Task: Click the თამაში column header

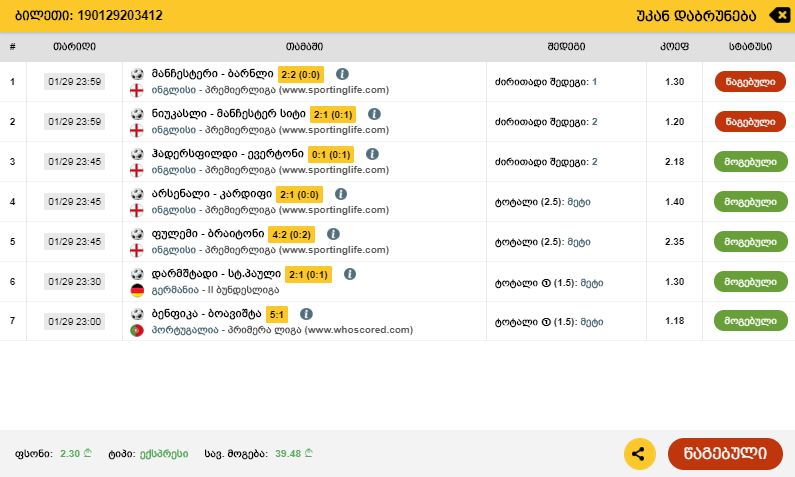Action: point(304,46)
